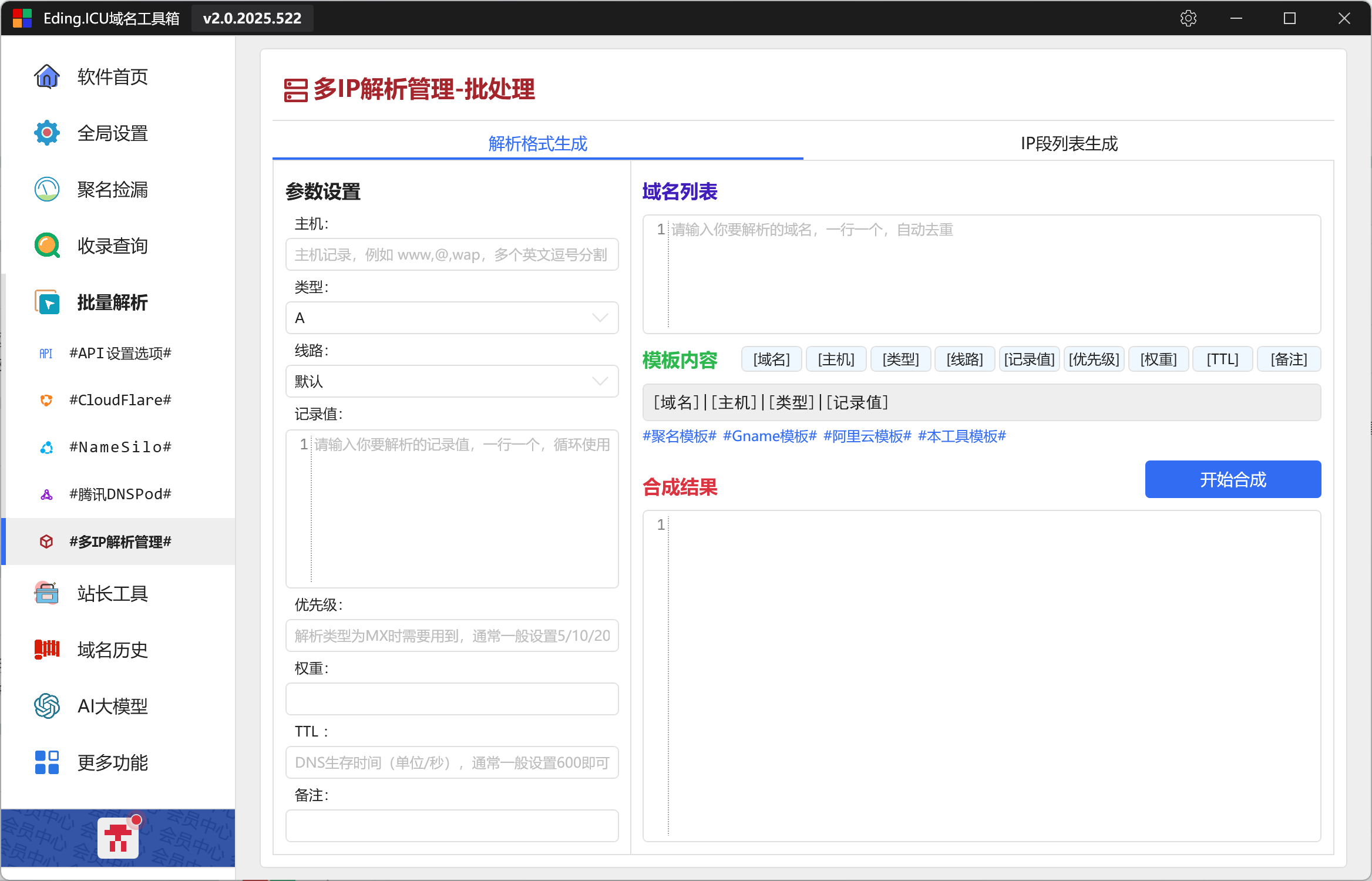The width and height of the screenshot is (1372, 881).
Task: Open settings gear in the title bar
Action: point(1188,18)
